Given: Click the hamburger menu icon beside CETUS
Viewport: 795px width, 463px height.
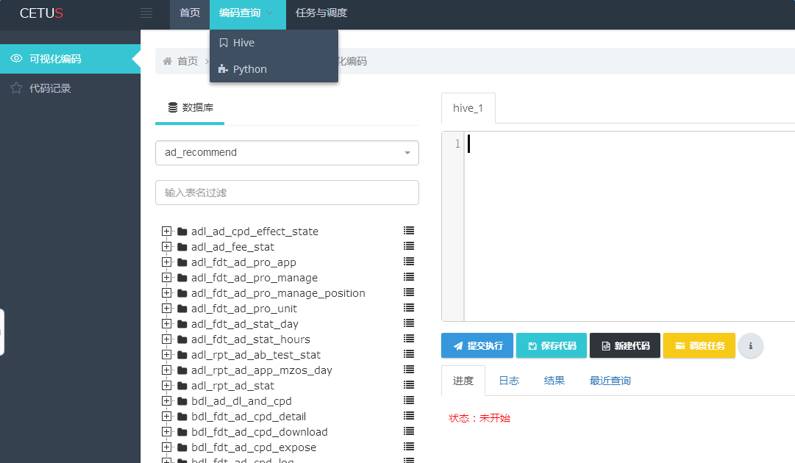Looking at the screenshot, I should point(146,13).
